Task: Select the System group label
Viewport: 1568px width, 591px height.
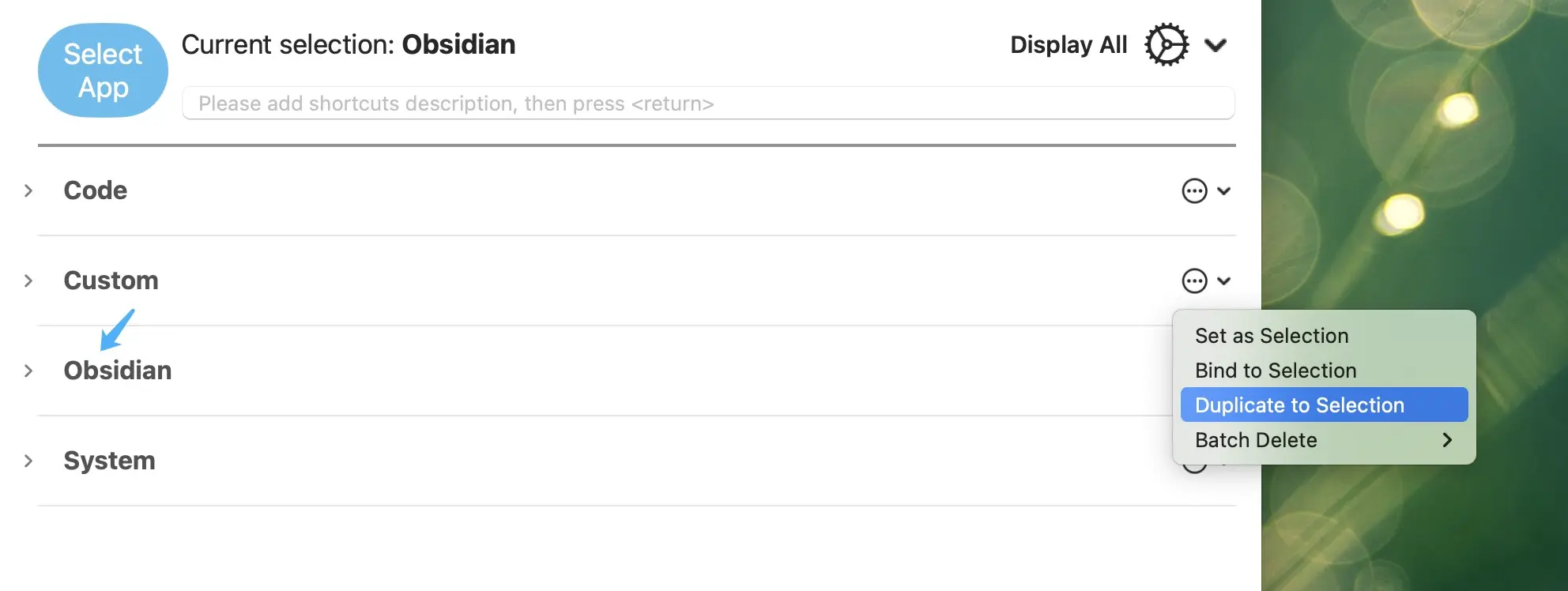Action: tap(109, 461)
